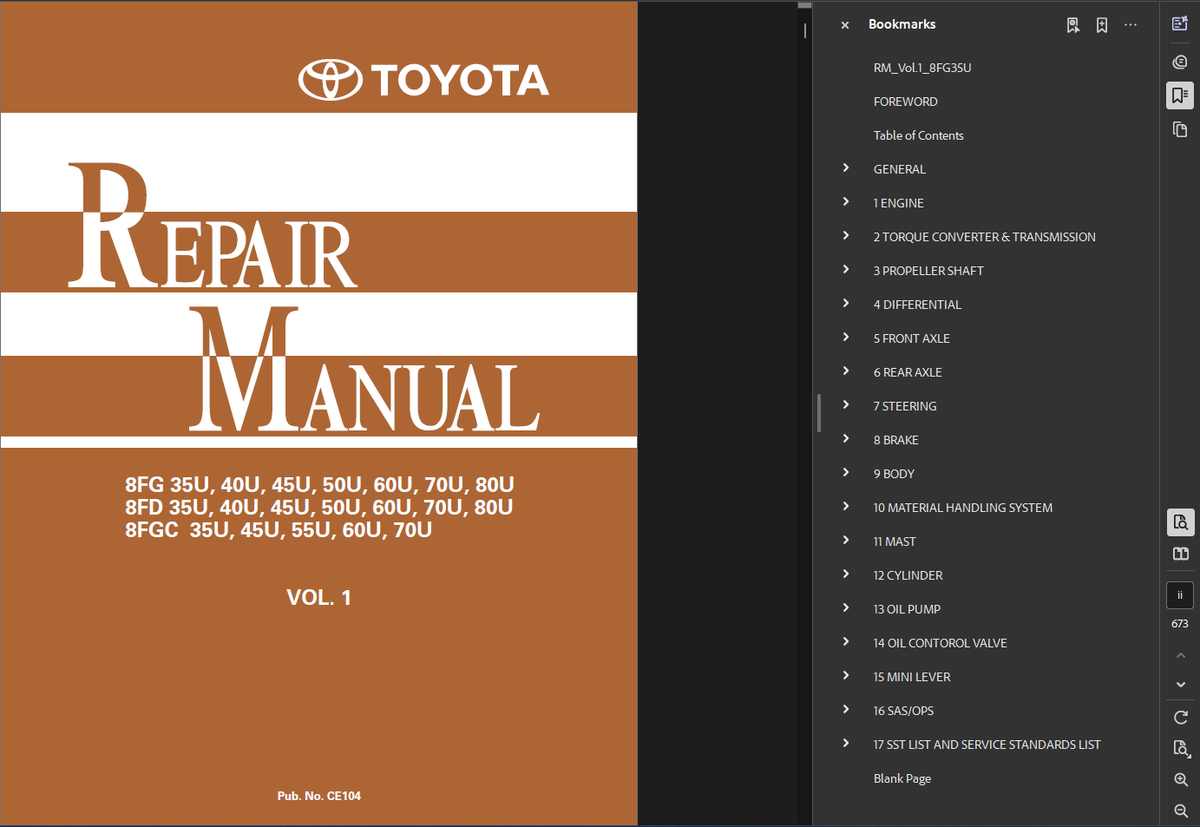
Task: Go to previous page with up arrow
Action: [1180, 656]
